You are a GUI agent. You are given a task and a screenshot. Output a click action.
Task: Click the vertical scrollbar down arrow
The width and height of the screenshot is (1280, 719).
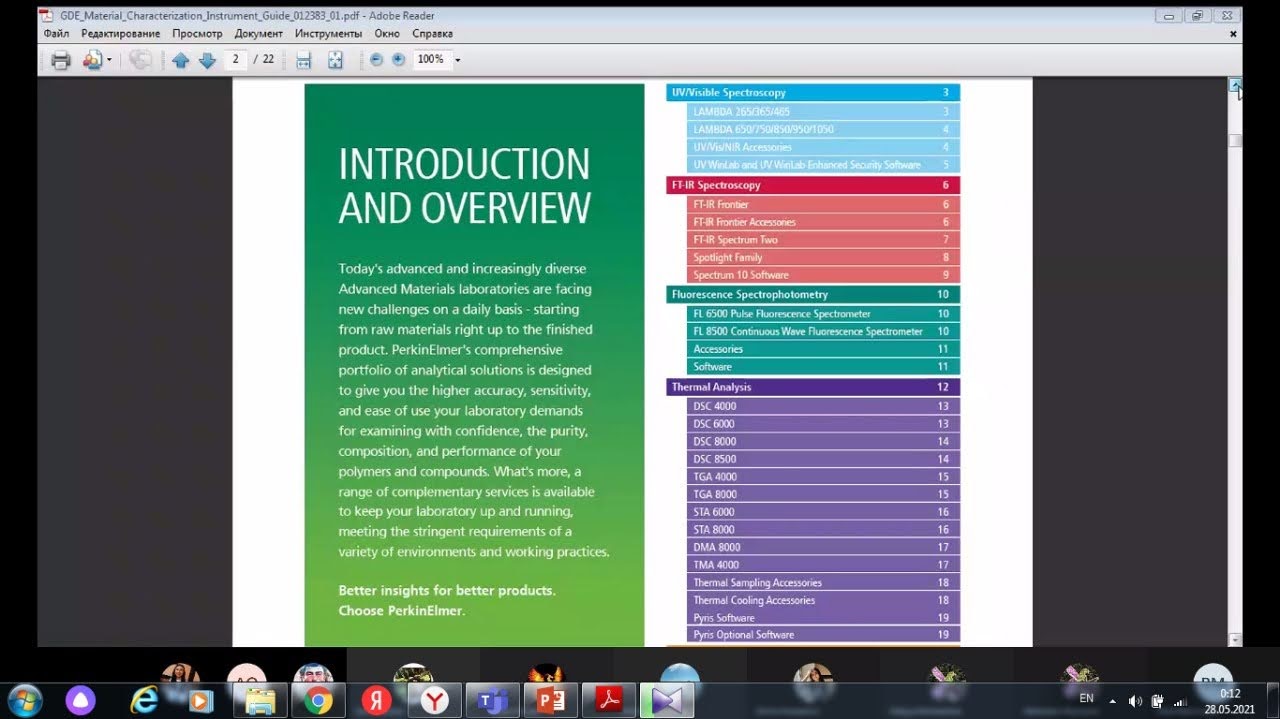pos(1235,639)
